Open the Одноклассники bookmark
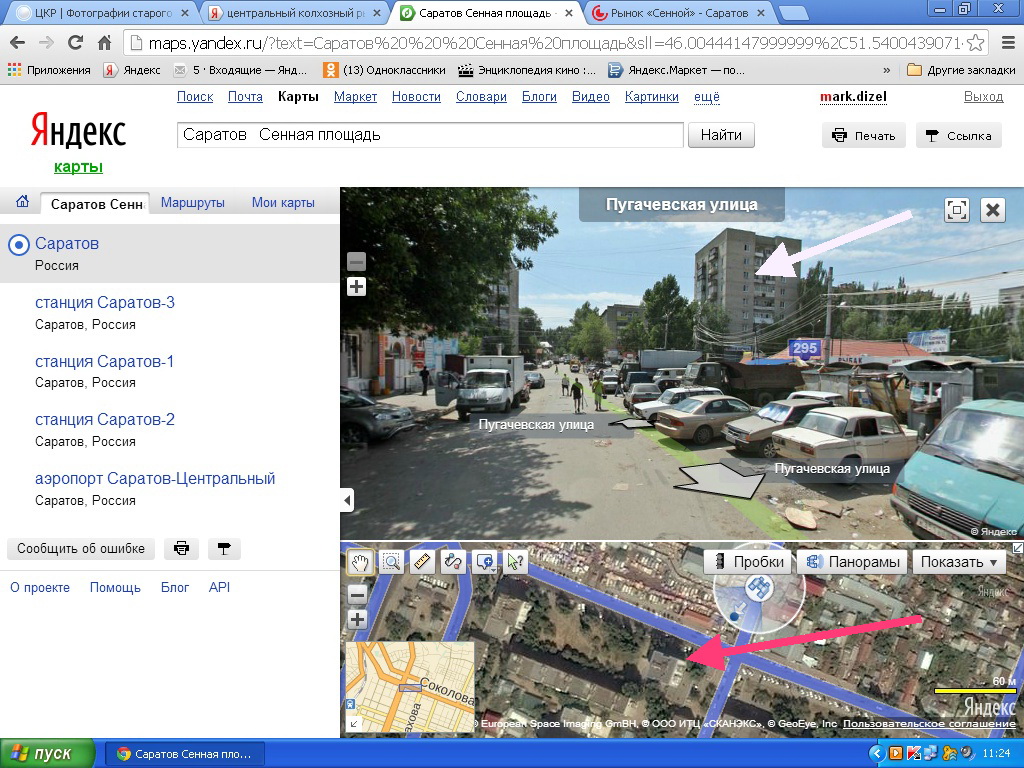 385,70
